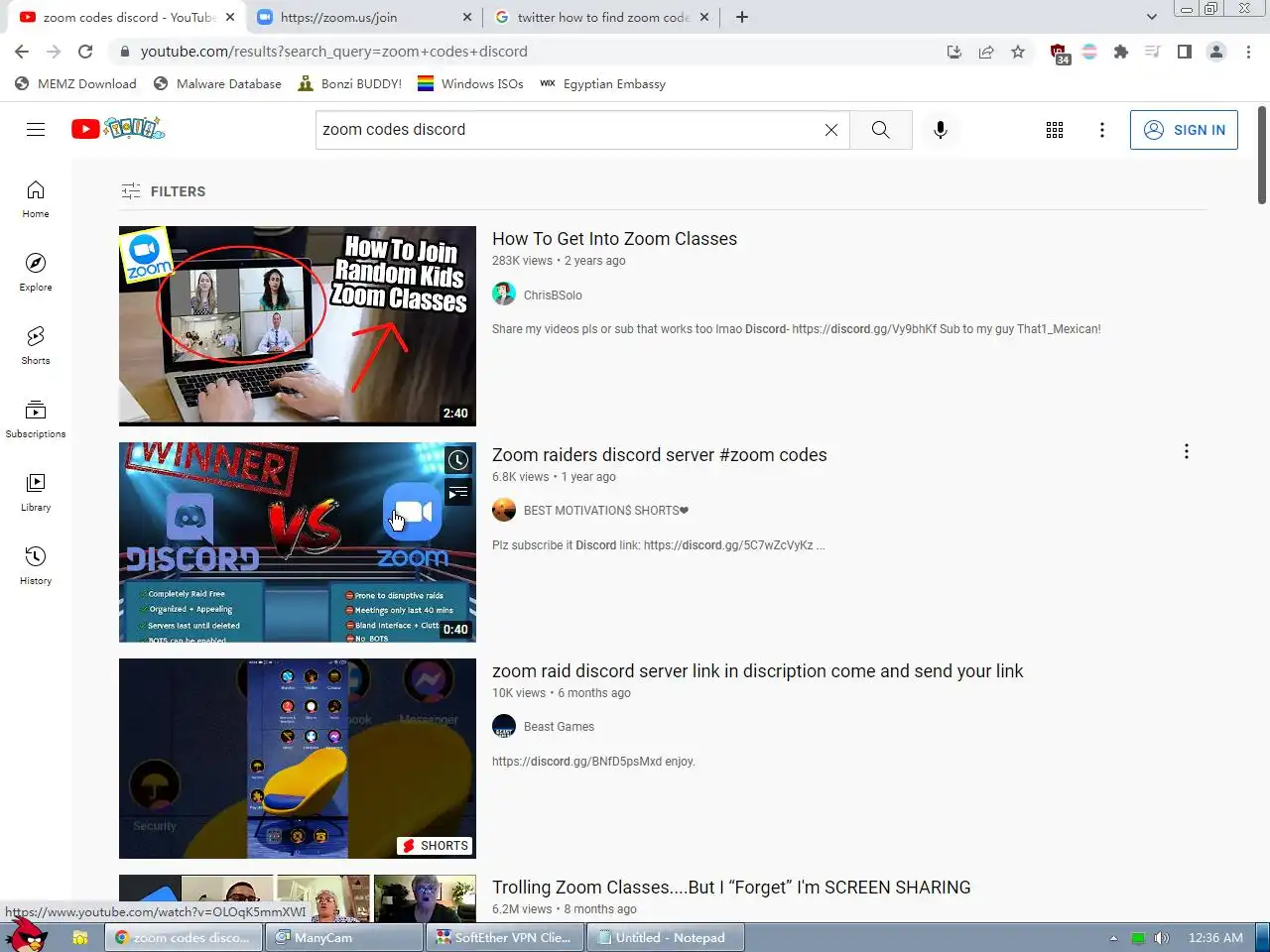
Task: Start voice search with the microphone icon
Action: click(941, 130)
